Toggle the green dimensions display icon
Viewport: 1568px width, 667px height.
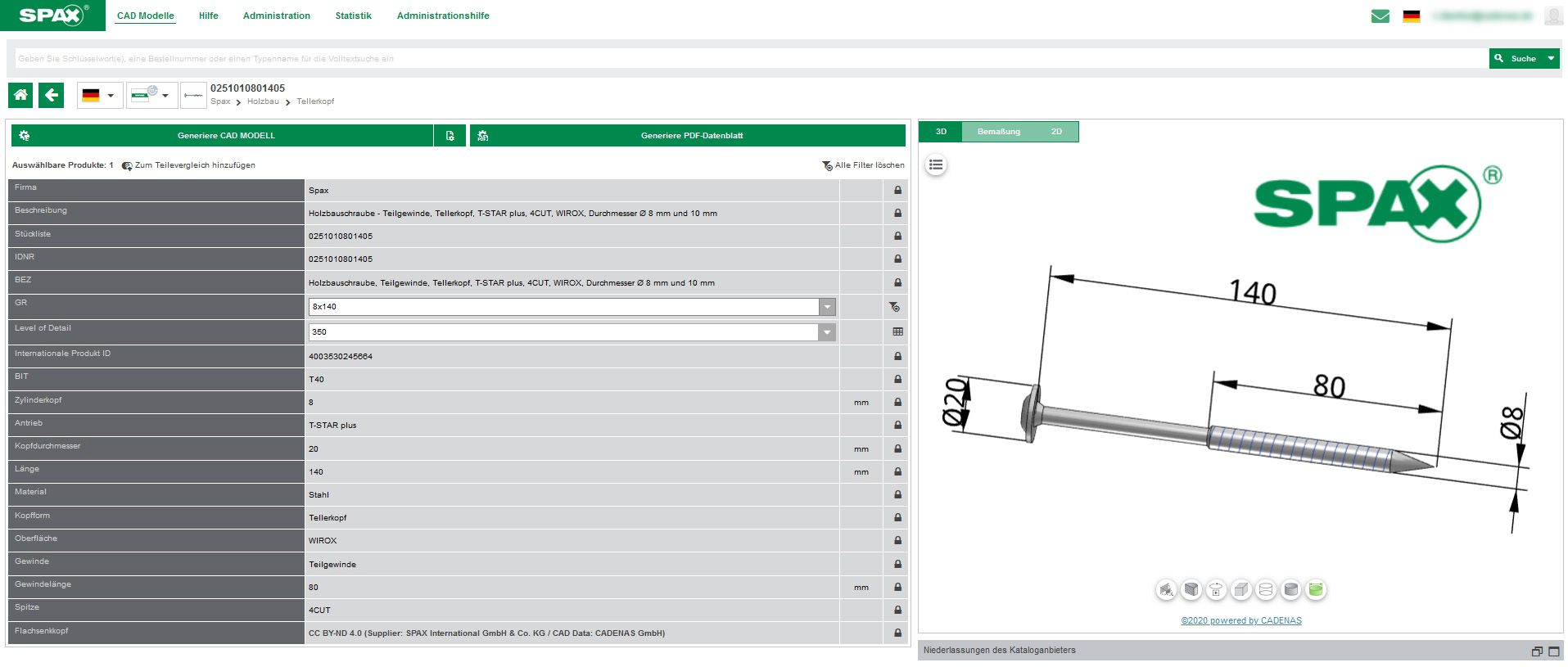pos(1316,589)
